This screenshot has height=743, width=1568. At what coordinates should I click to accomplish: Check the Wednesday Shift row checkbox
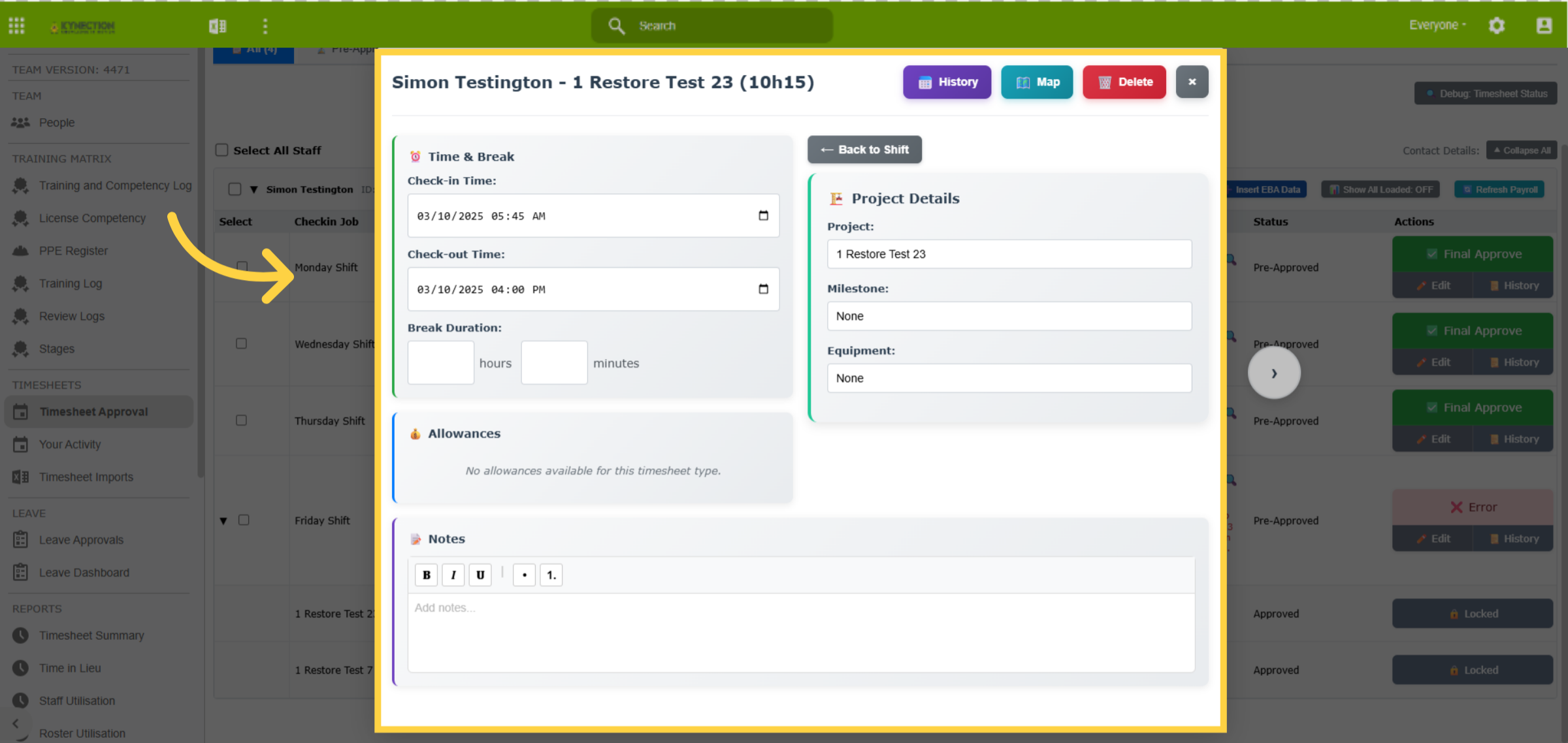[241, 343]
